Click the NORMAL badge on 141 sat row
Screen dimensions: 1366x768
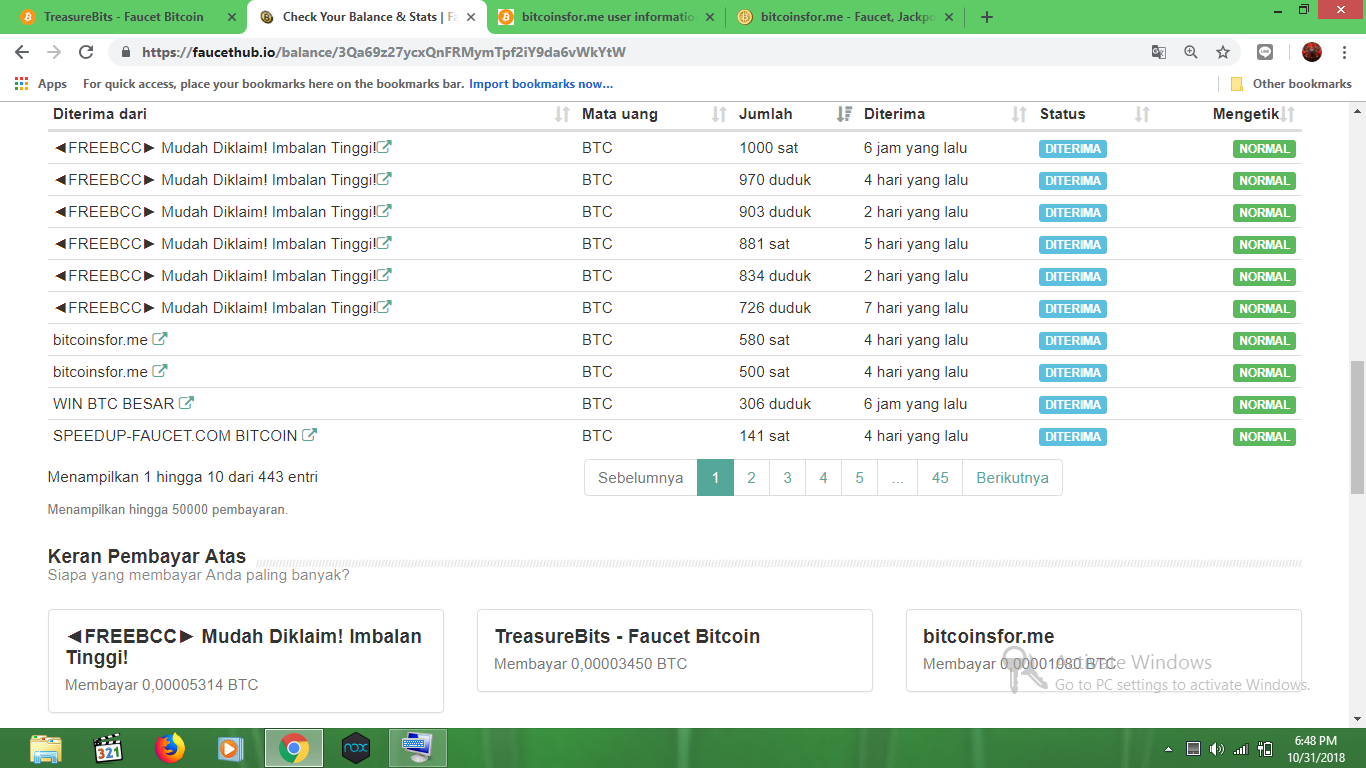click(x=1264, y=437)
